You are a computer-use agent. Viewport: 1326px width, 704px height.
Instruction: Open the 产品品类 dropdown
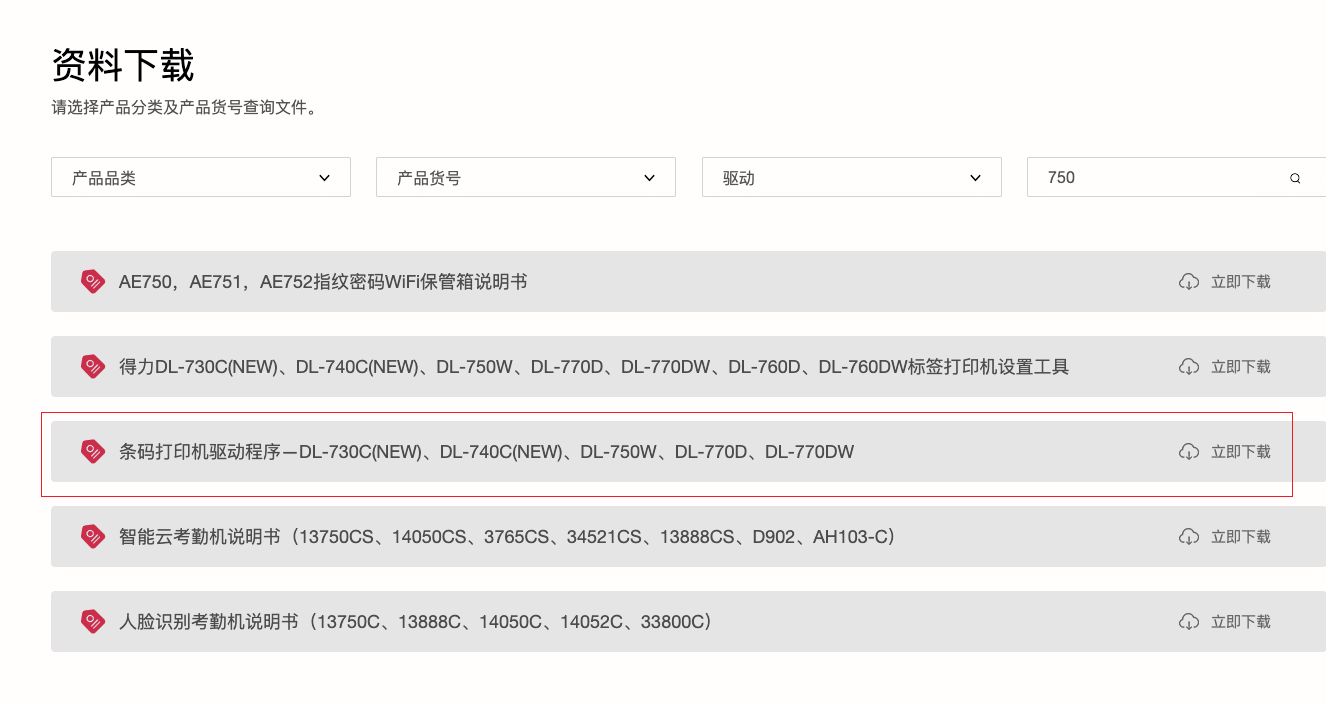[201, 177]
